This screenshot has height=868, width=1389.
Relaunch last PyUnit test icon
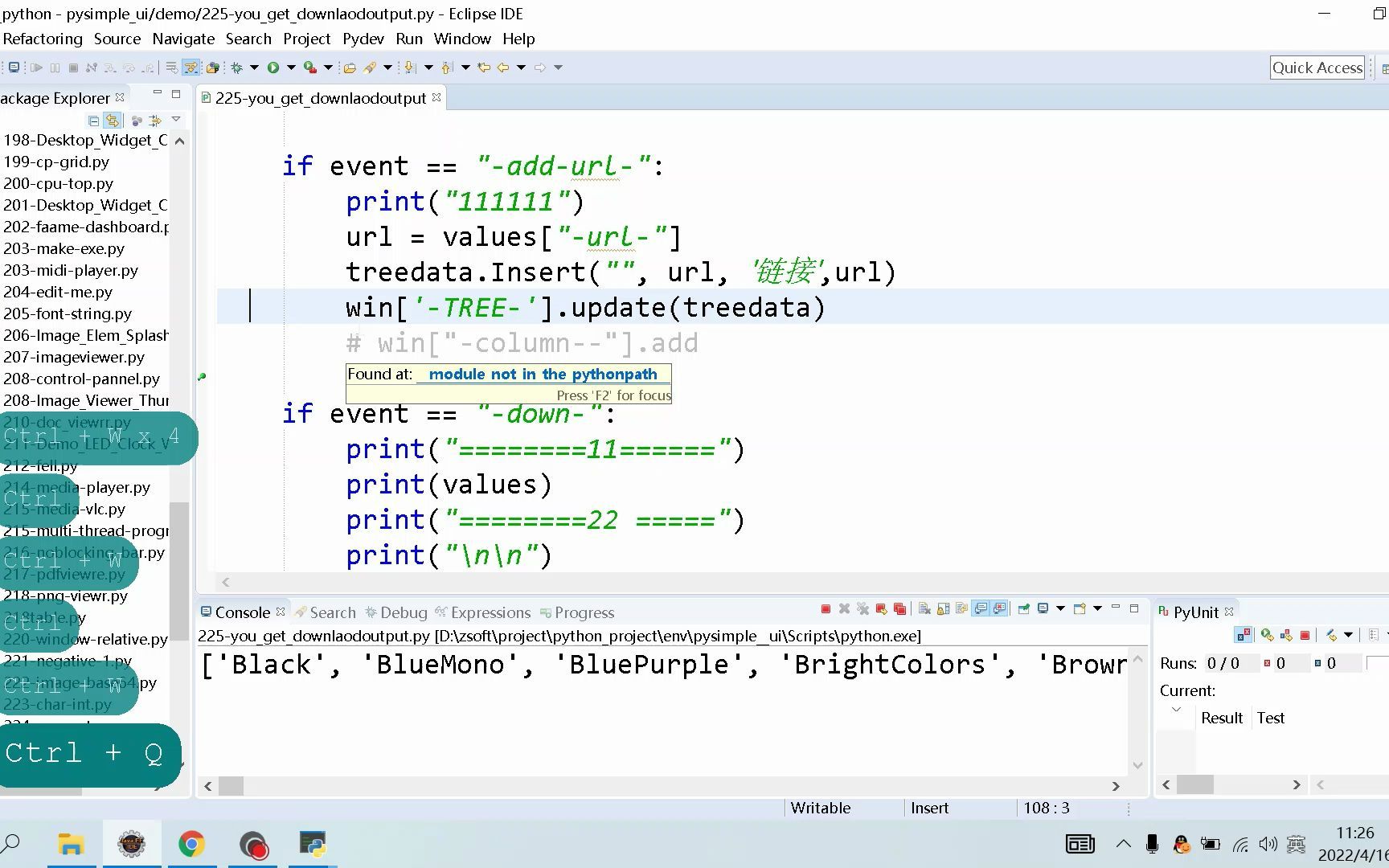(1267, 635)
